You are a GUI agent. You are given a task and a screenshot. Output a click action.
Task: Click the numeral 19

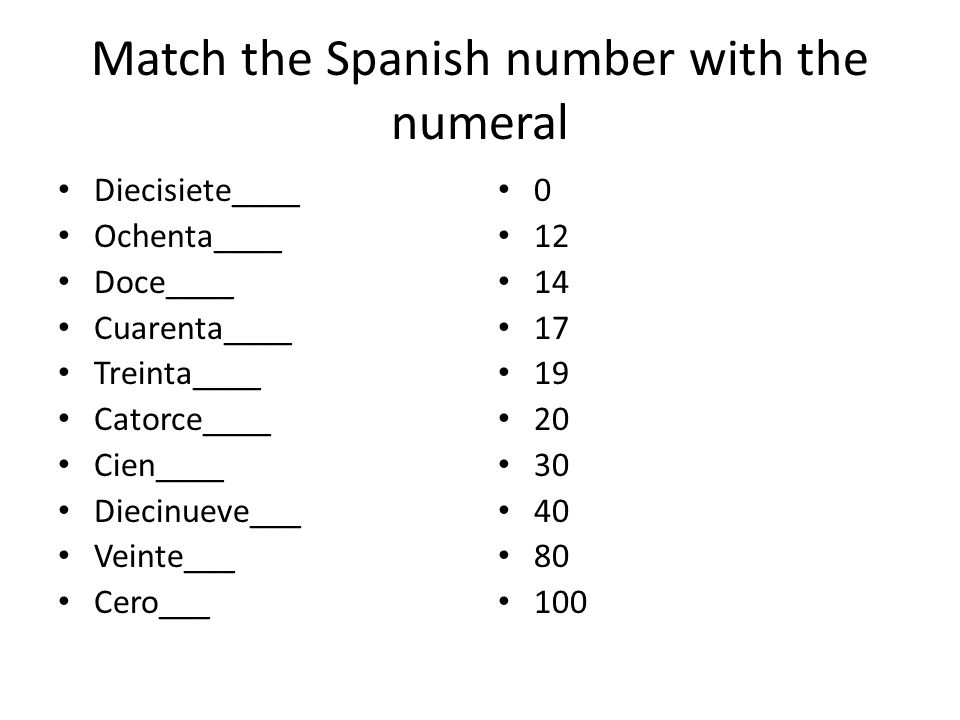pyautogui.click(x=551, y=373)
